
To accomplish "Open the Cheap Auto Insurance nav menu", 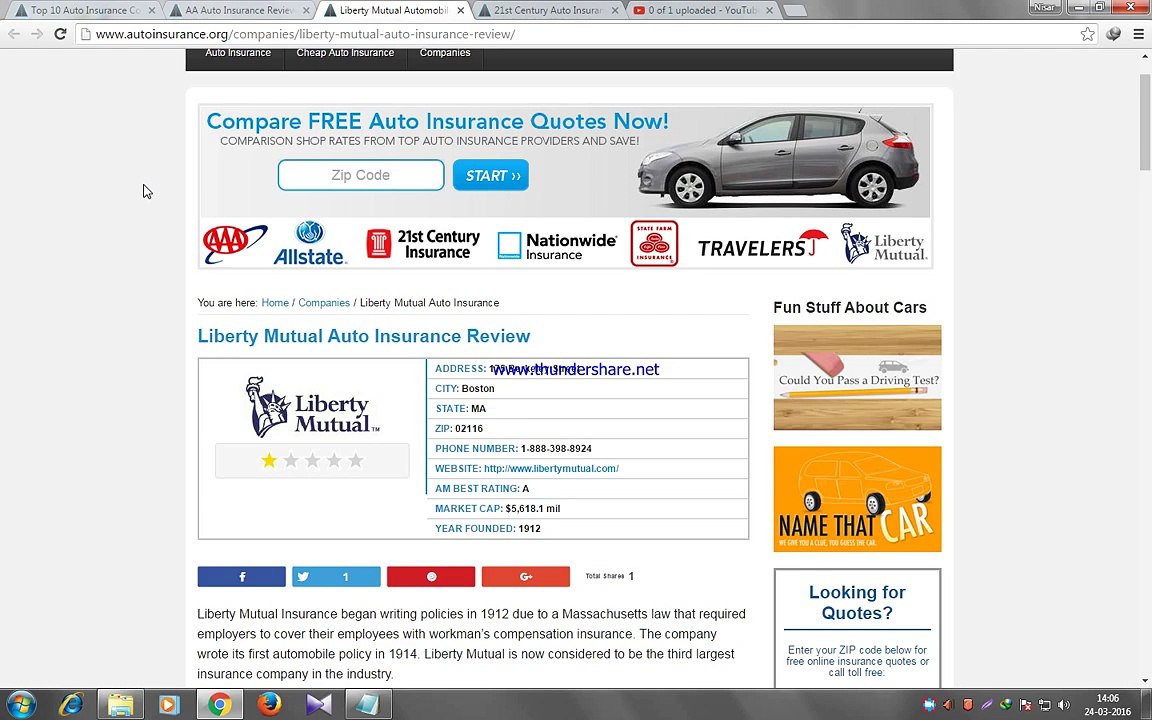I will [x=345, y=53].
